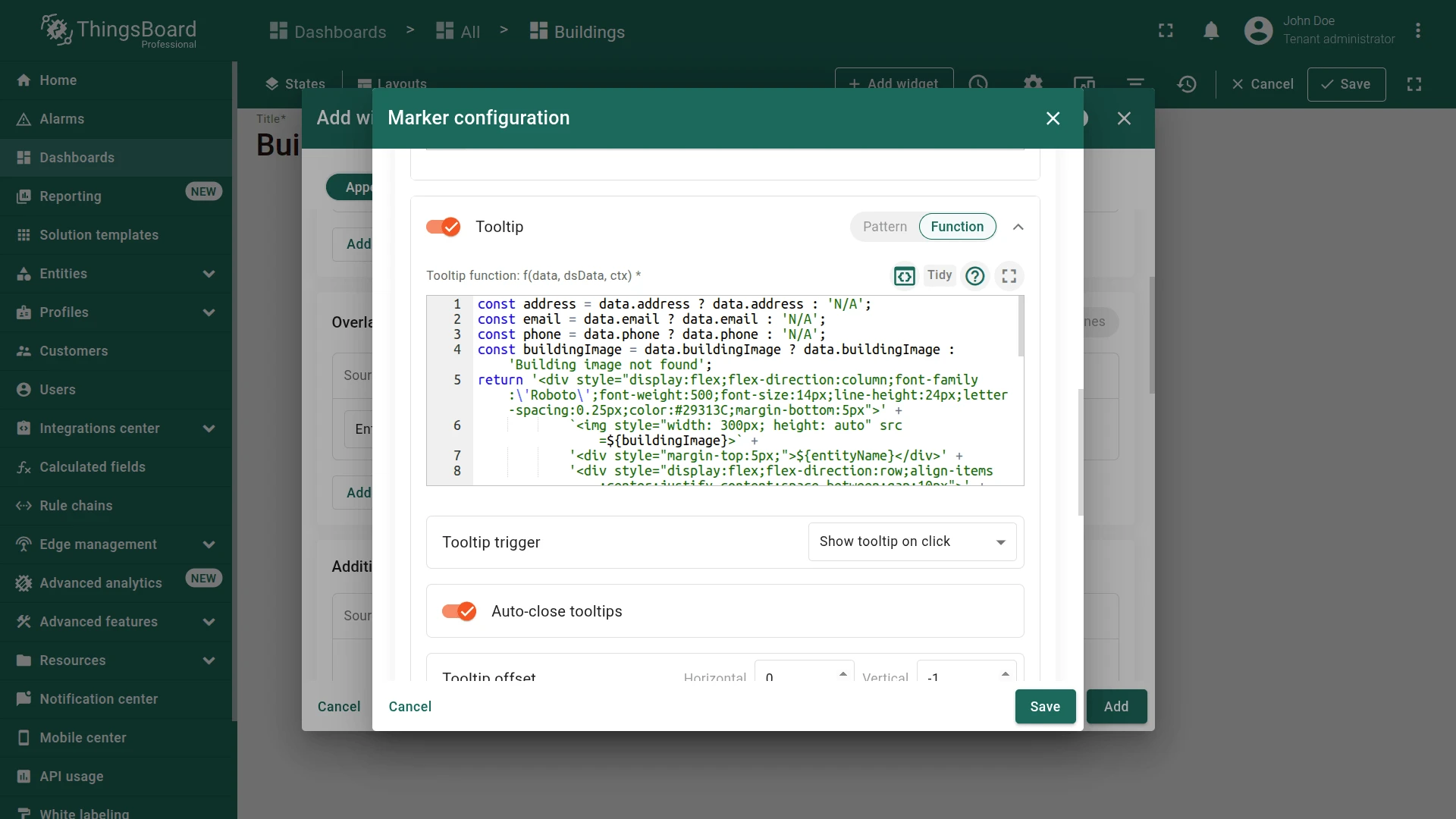Close the Marker configuration dialog
The width and height of the screenshot is (1456, 819).
point(1053,118)
